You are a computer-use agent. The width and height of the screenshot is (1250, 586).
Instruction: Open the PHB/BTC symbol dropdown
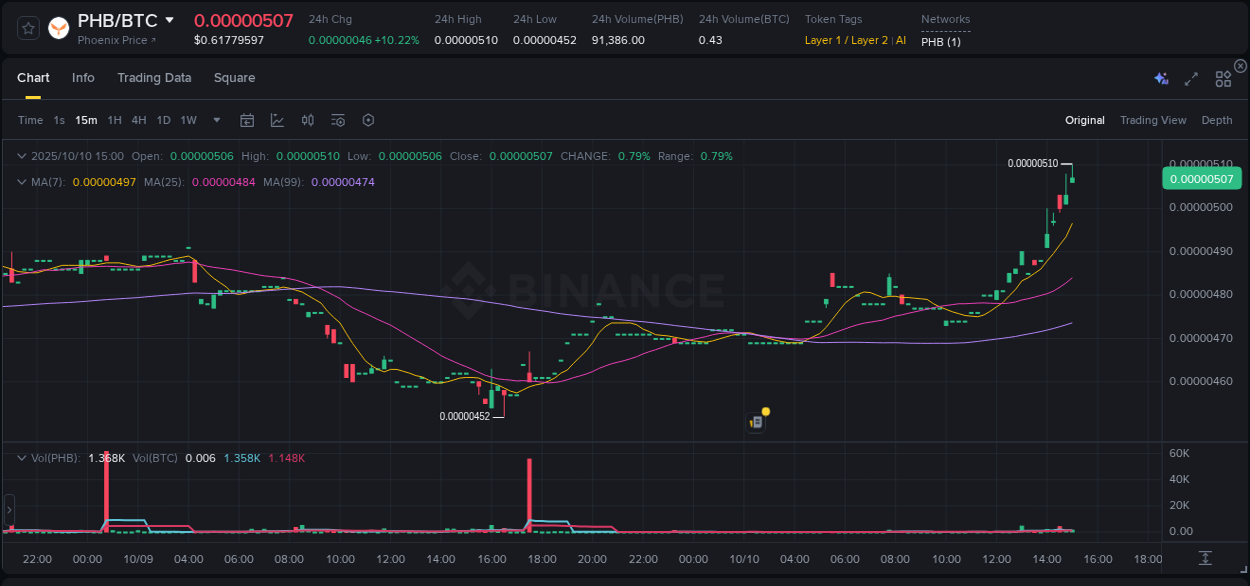tap(168, 19)
